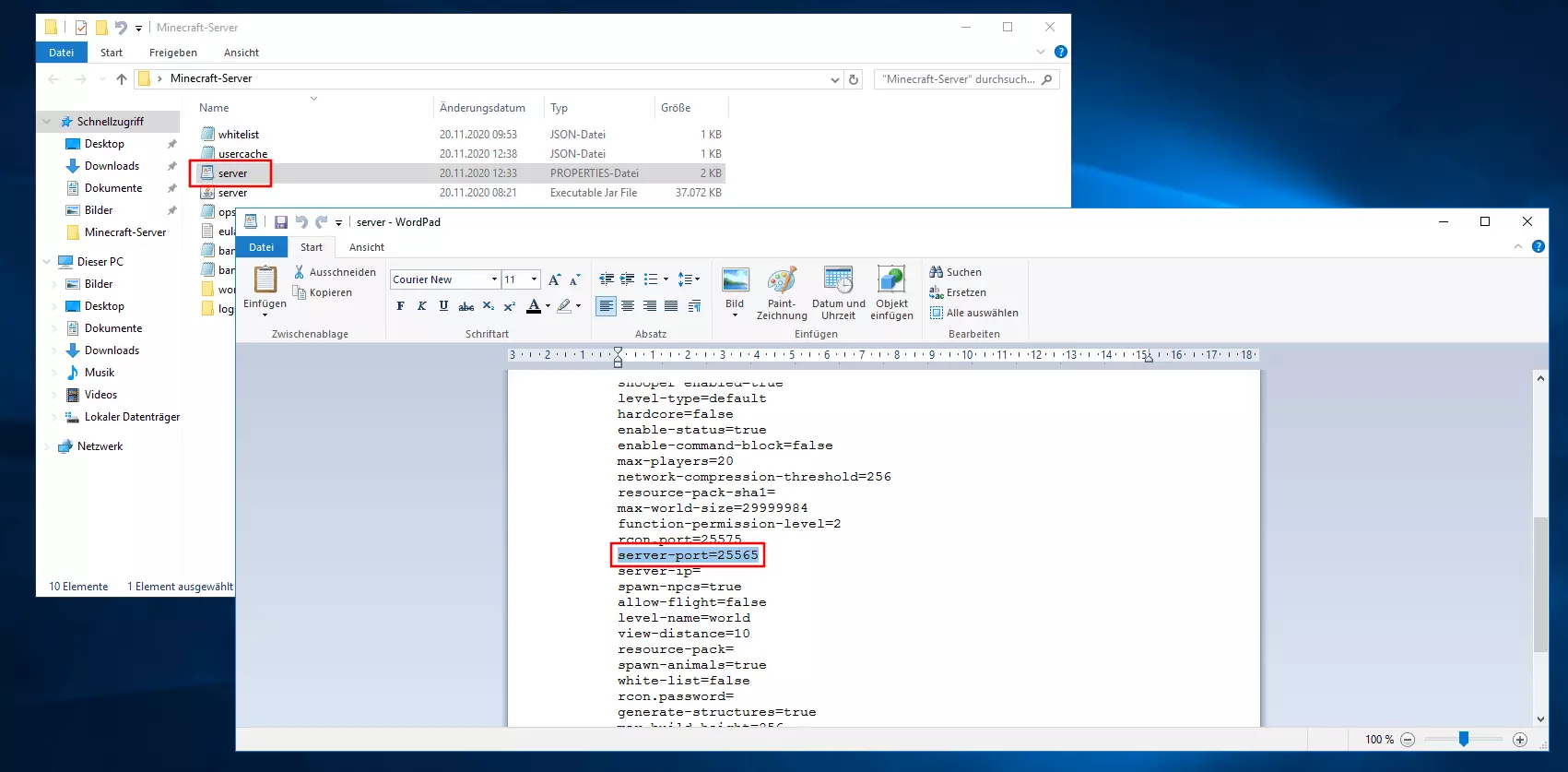This screenshot has height=772, width=1568.
Task: Expand the Netzwerk tree node
Action: click(x=47, y=446)
